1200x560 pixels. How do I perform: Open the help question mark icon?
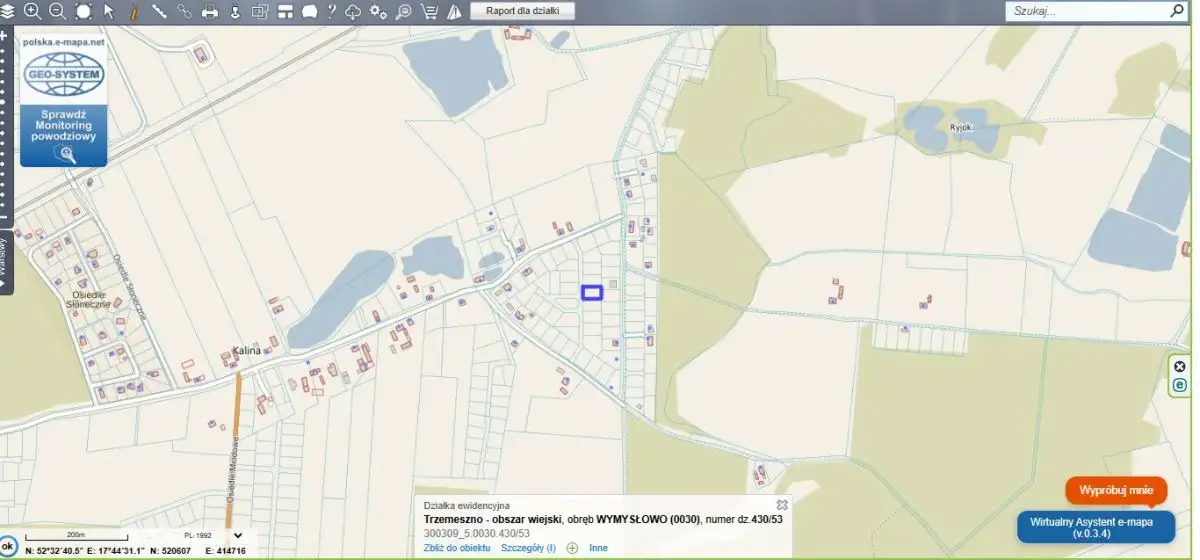pyautogui.click(x=332, y=12)
